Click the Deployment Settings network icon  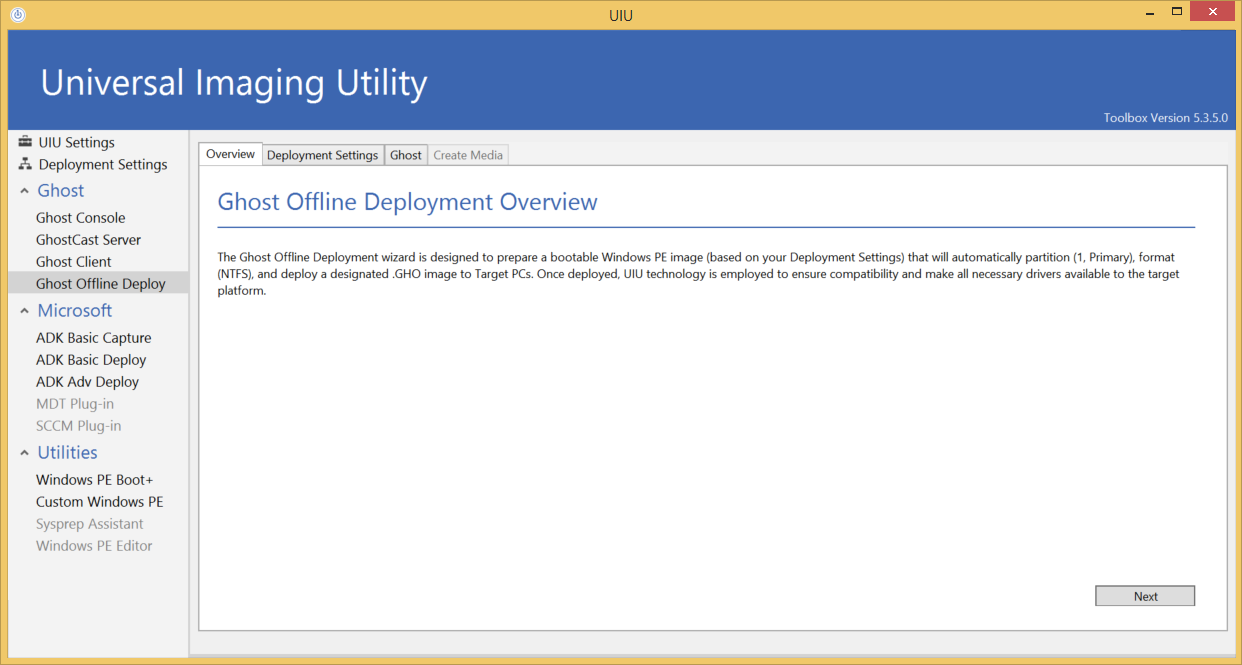25,164
